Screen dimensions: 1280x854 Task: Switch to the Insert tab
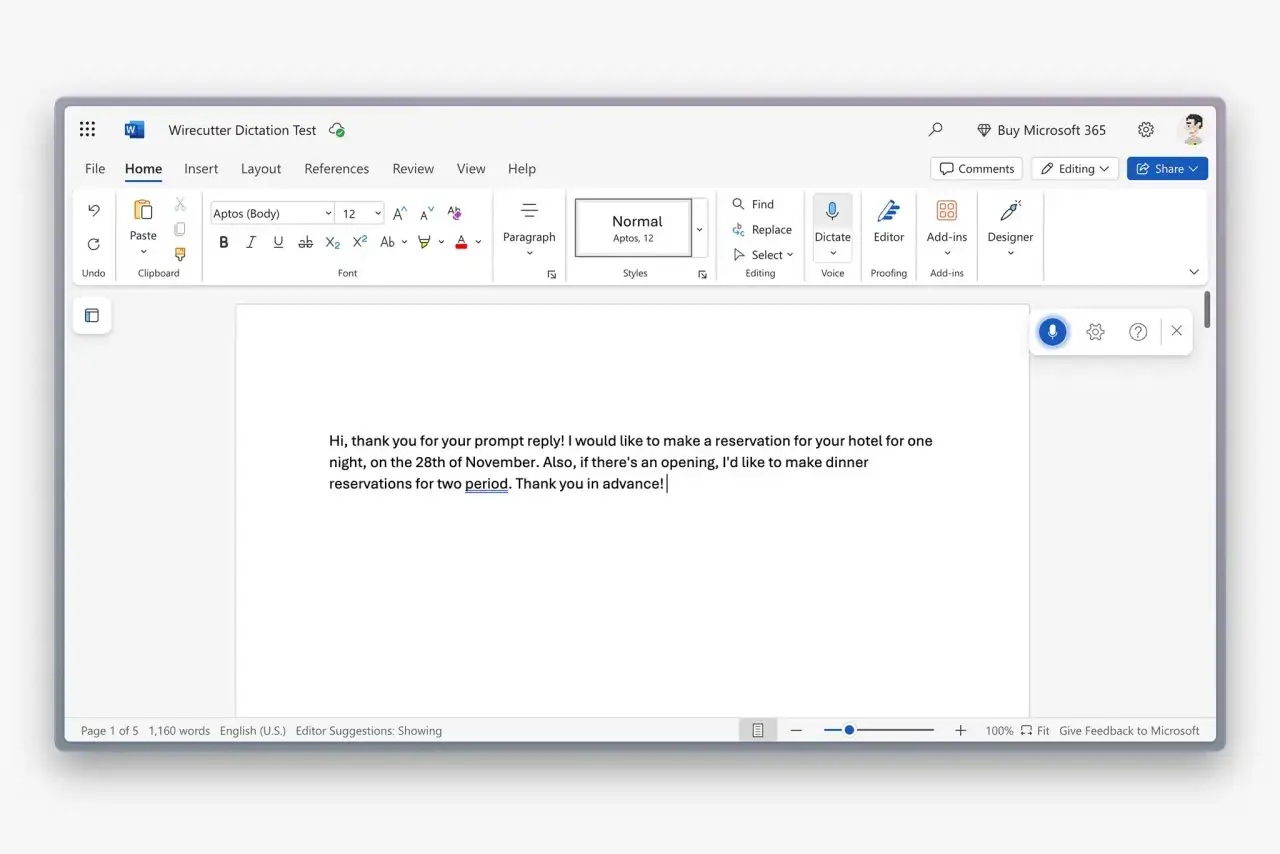201,169
